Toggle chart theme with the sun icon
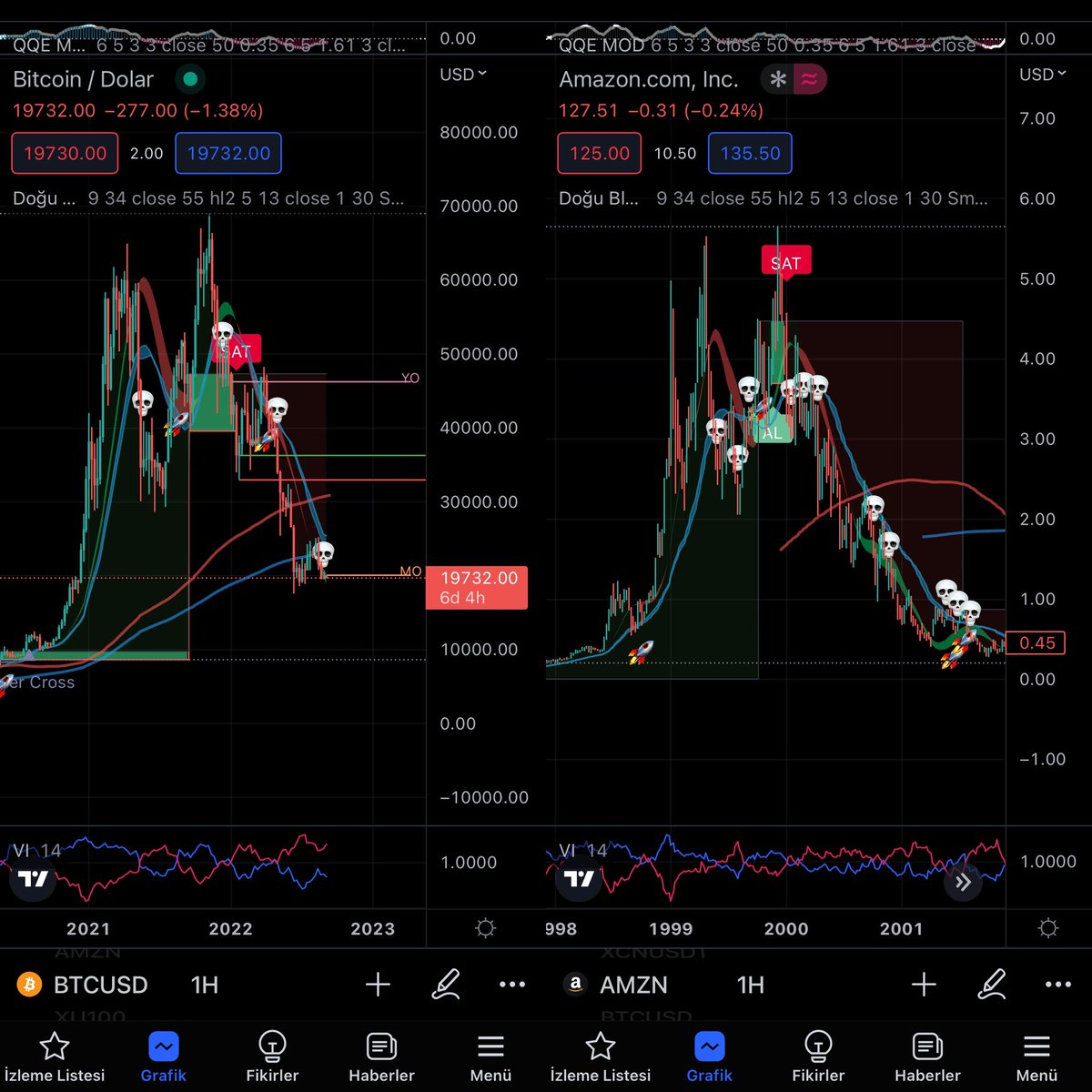The image size is (1092, 1092). pos(485,927)
